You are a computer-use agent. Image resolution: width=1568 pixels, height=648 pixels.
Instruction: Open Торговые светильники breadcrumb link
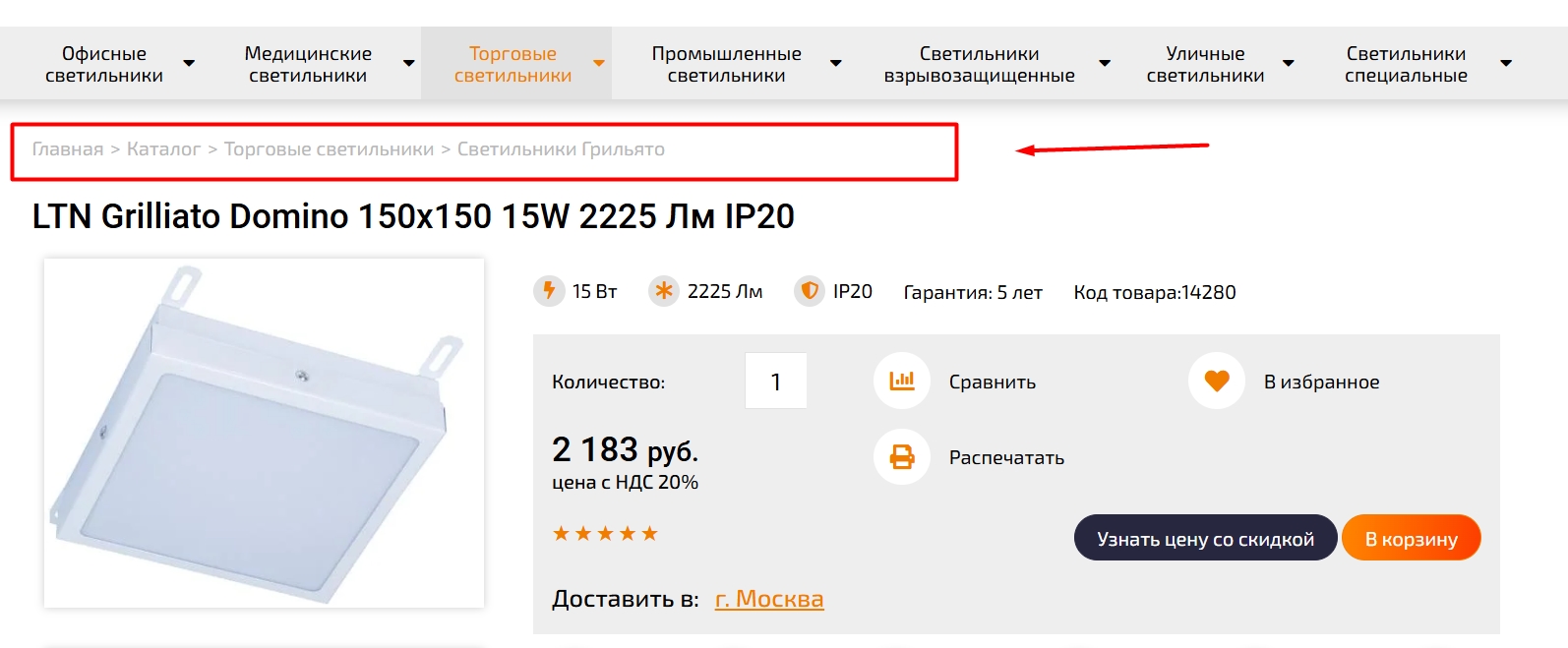(x=329, y=149)
